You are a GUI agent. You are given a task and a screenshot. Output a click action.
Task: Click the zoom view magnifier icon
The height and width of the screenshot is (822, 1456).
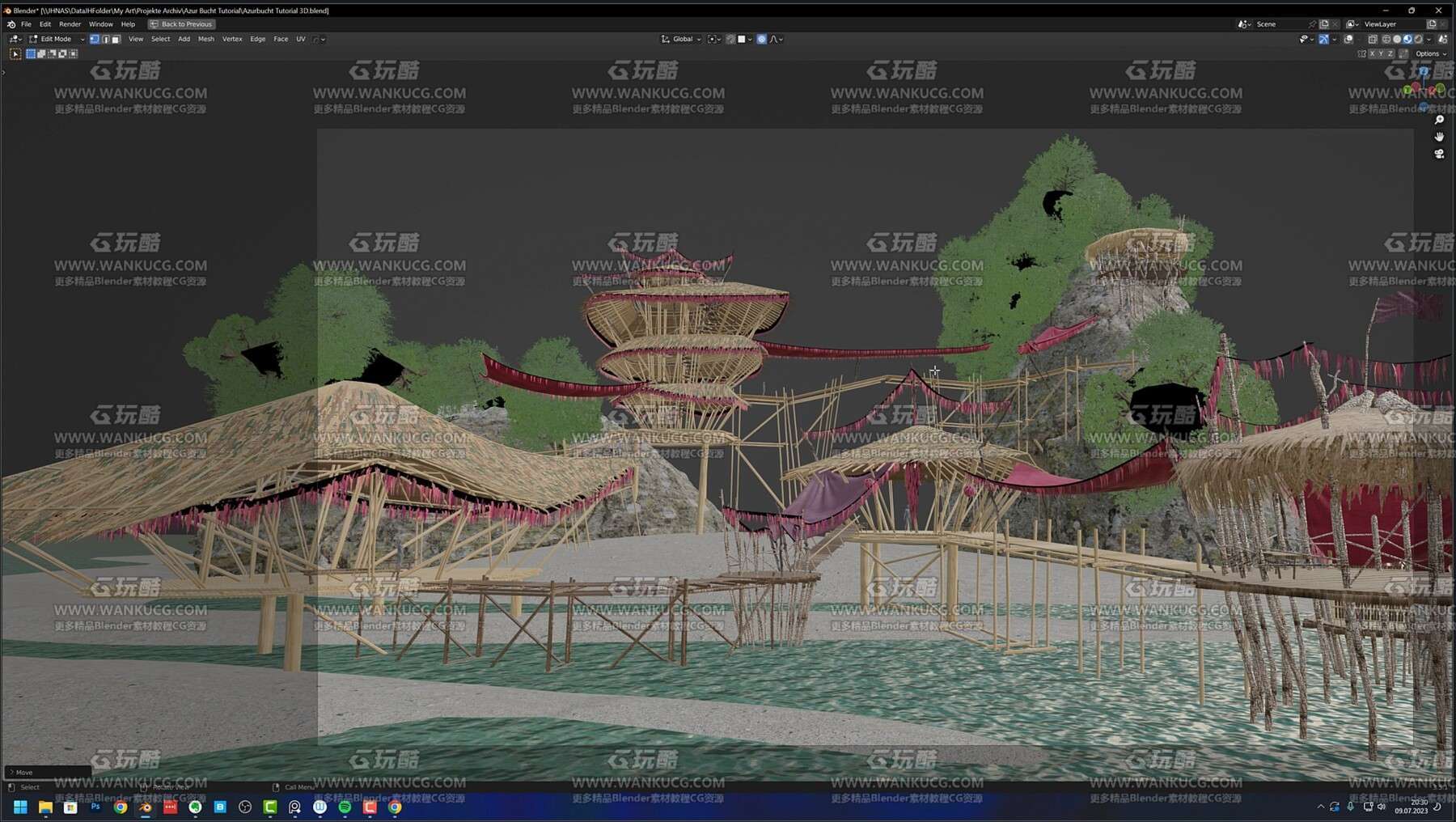pyautogui.click(x=1439, y=120)
